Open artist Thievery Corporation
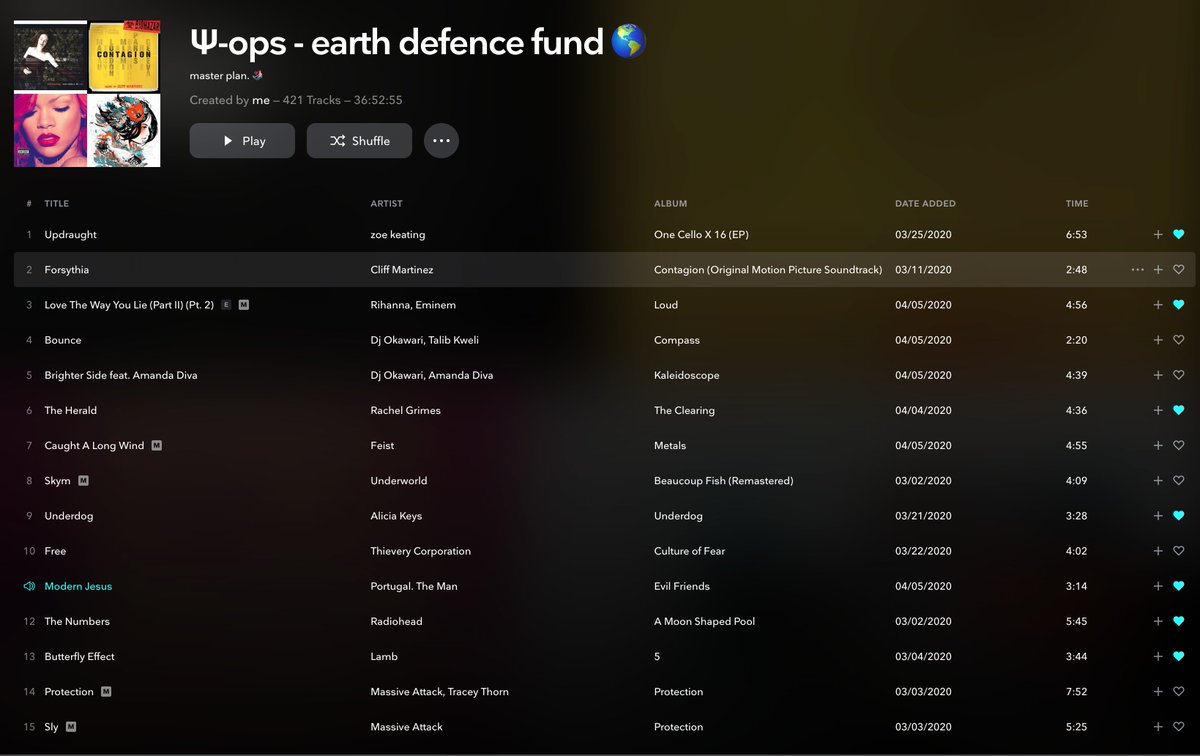The width and height of the screenshot is (1200, 756). click(x=420, y=551)
